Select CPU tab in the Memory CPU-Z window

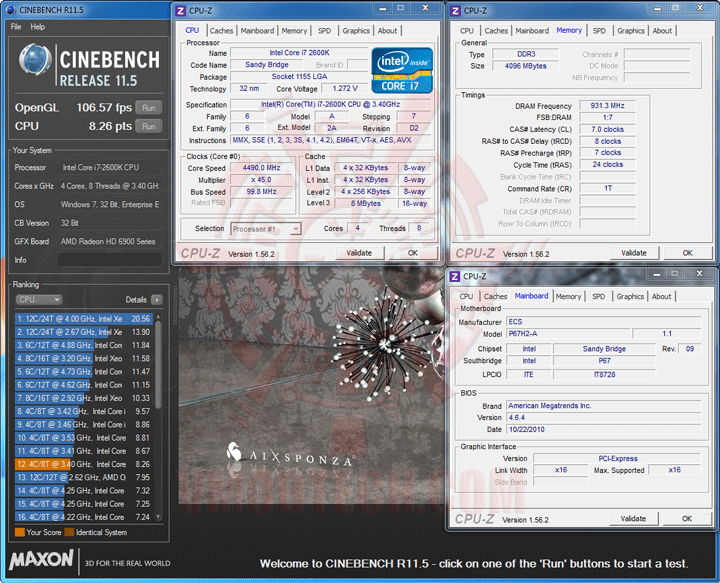point(467,31)
